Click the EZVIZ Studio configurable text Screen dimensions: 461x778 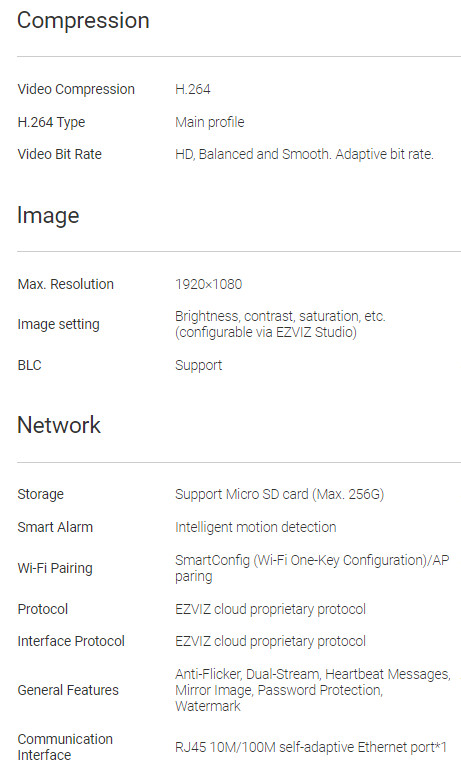click(x=266, y=332)
